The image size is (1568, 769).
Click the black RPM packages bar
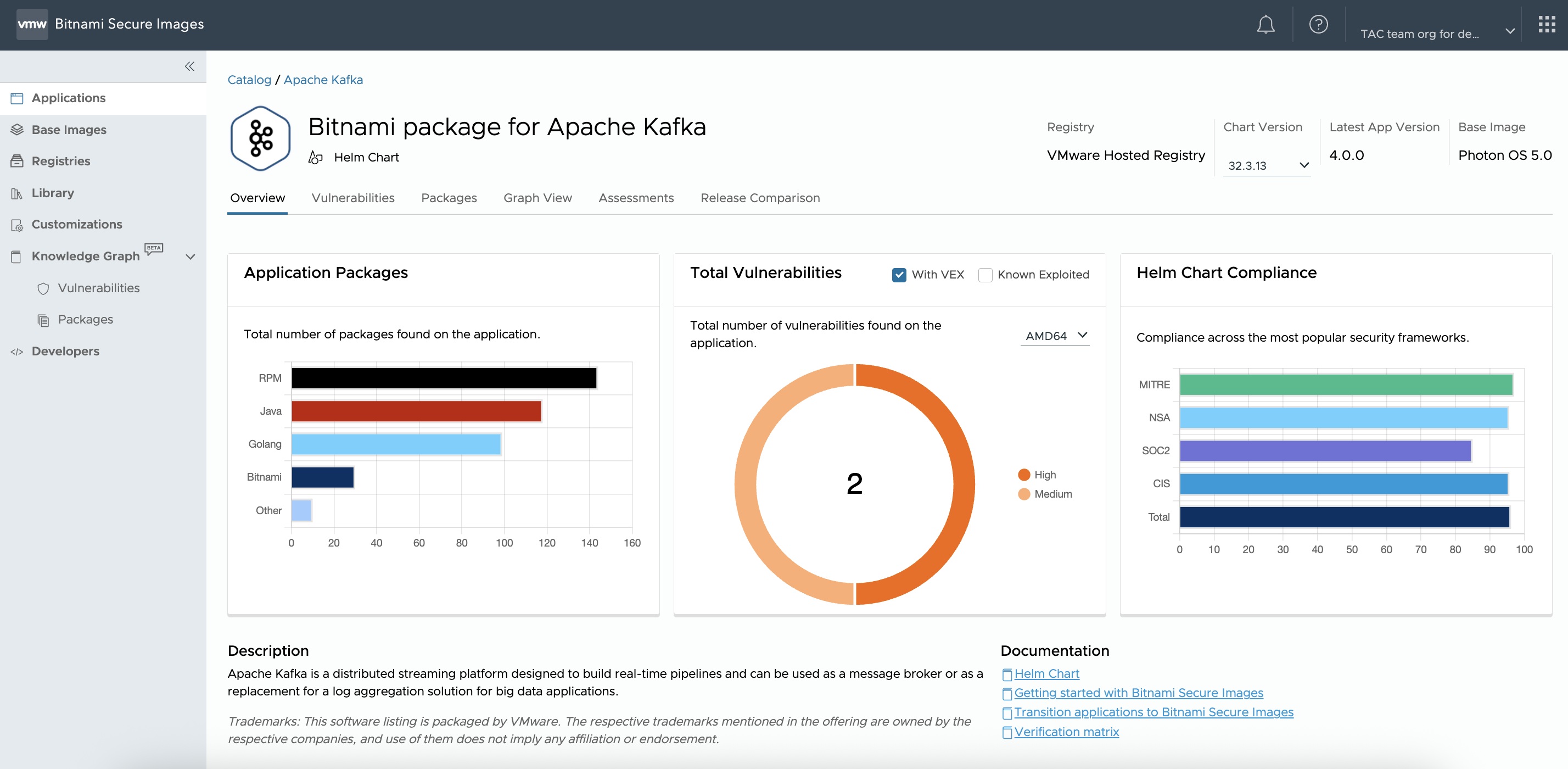tap(444, 378)
